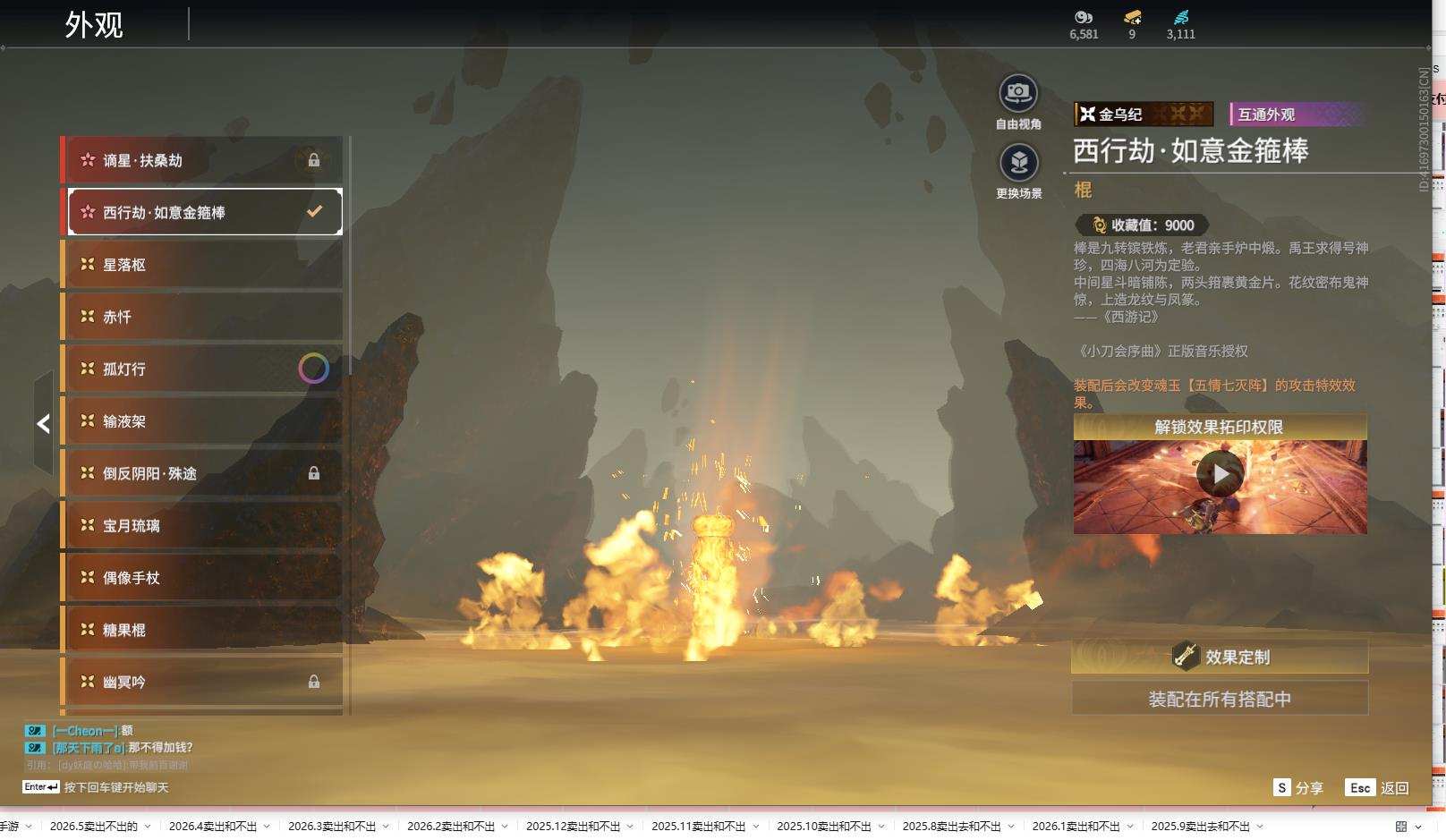The width and height of the screenshot is (1446, 840).
Task: Expand dropdown arrow on 2025.10卖出和不出 tab
Action: pyautogui.click(x=881, y=827)
